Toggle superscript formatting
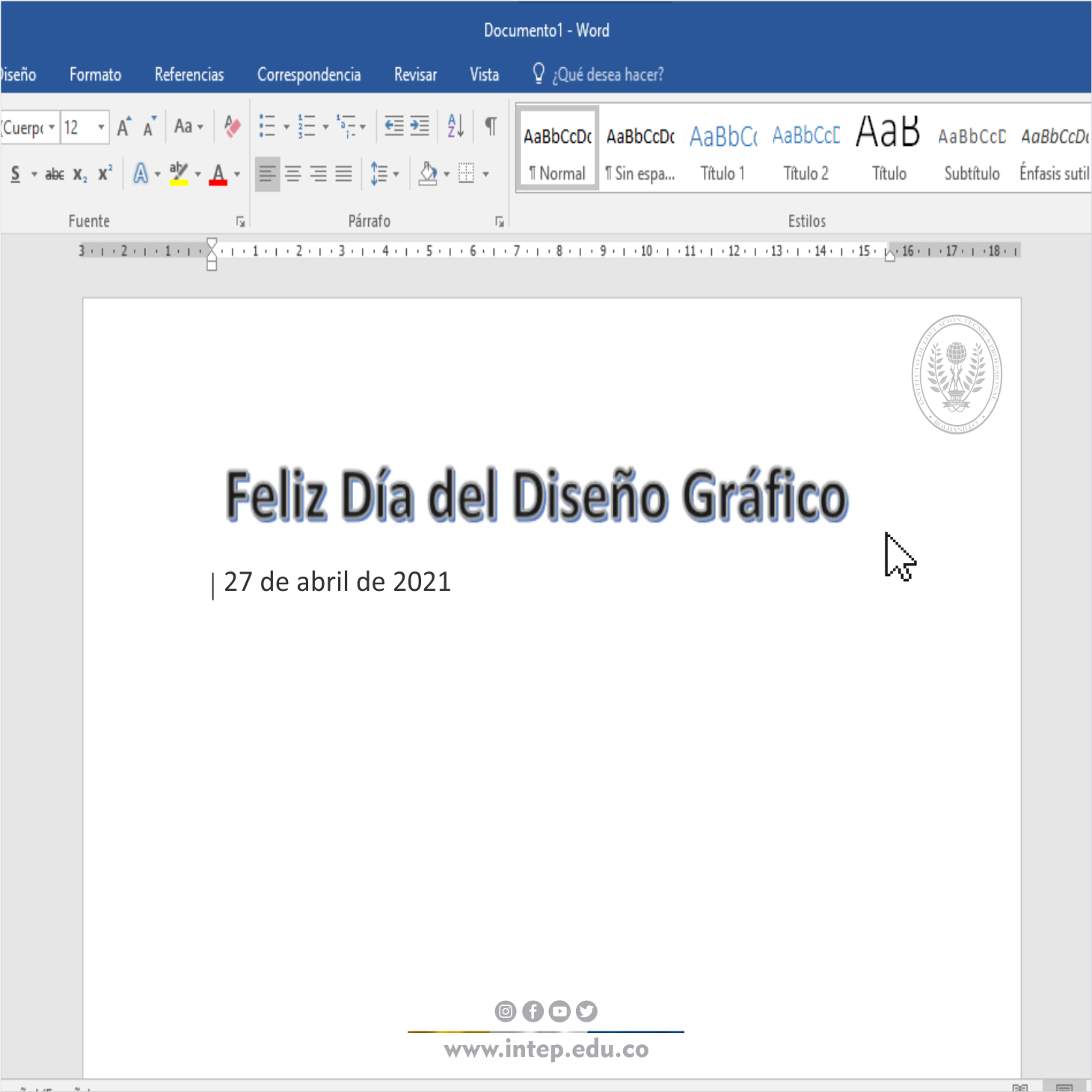Screen dimensions: 1092x1092 pos(105,174)
